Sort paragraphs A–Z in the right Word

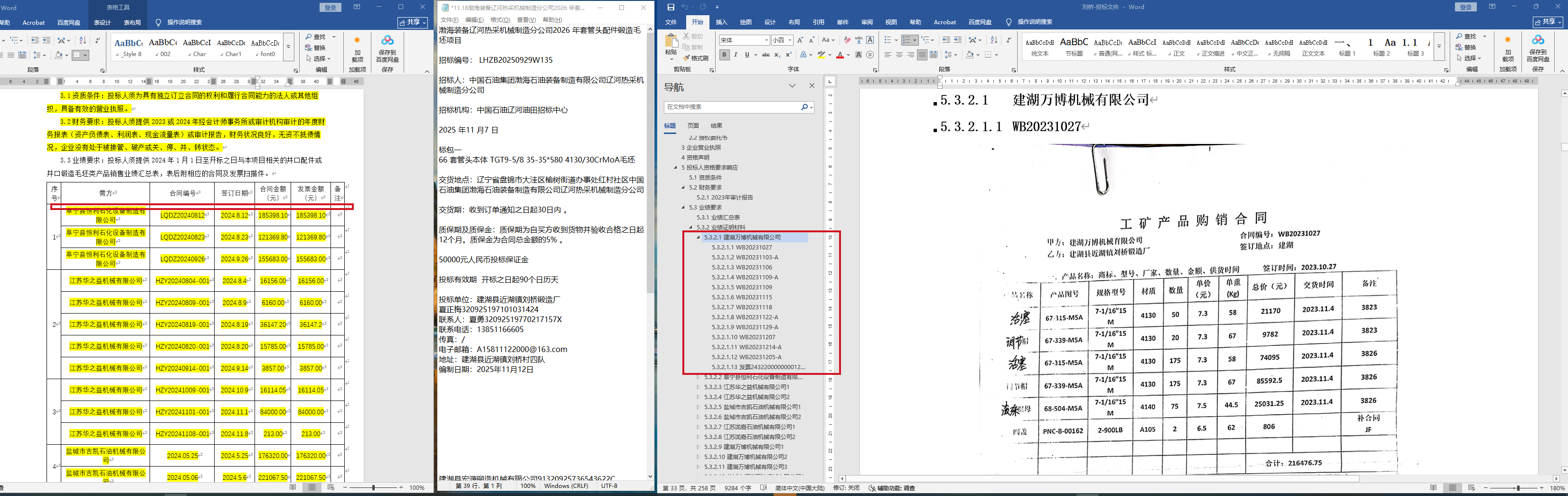994,40
